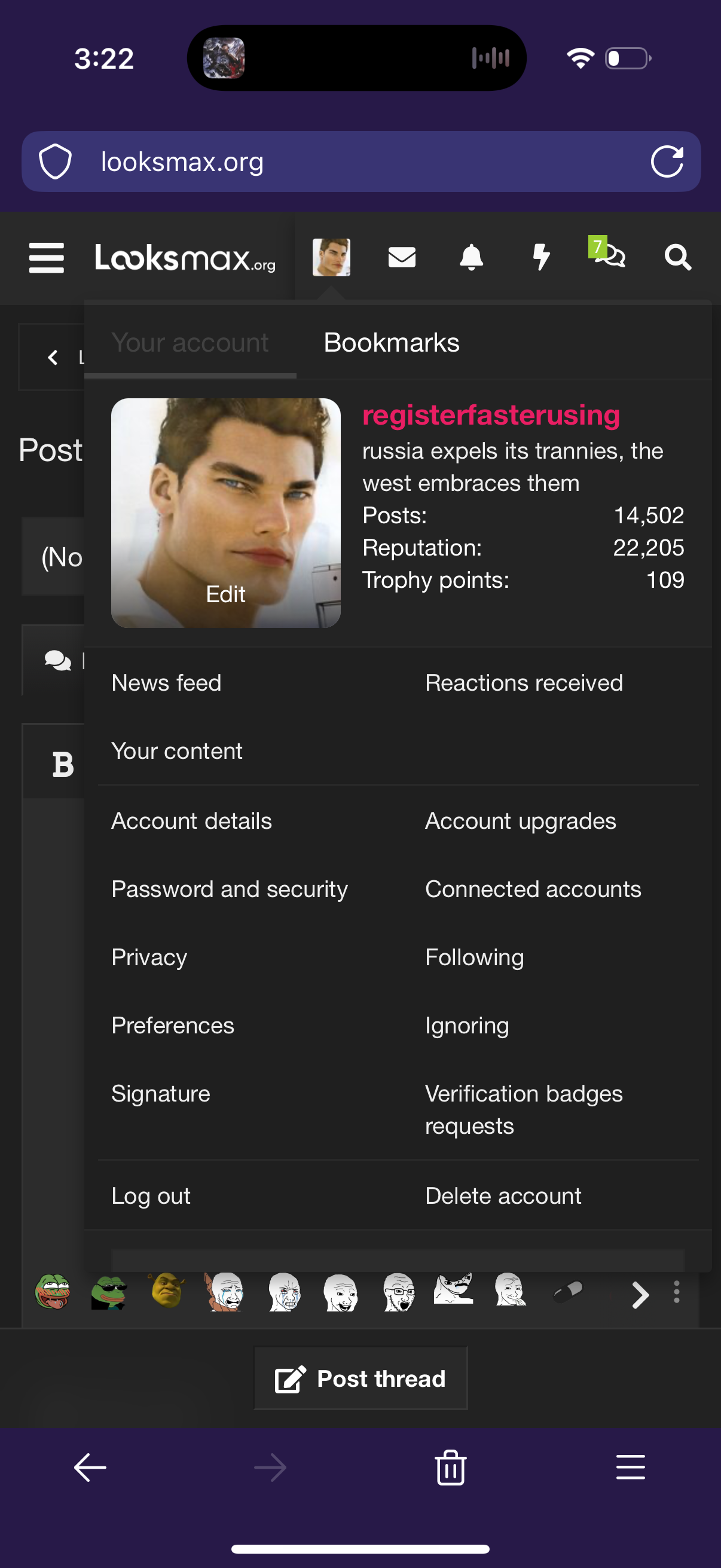721x1568 pixels.
Task: Tap the looksmax.org address field
Action: coord(341,162)
